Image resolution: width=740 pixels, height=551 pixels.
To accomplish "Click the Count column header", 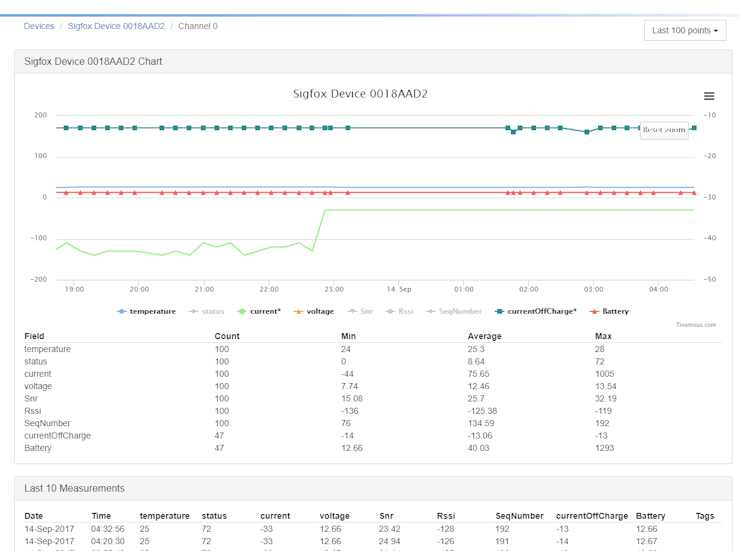I will coord(227,336).
